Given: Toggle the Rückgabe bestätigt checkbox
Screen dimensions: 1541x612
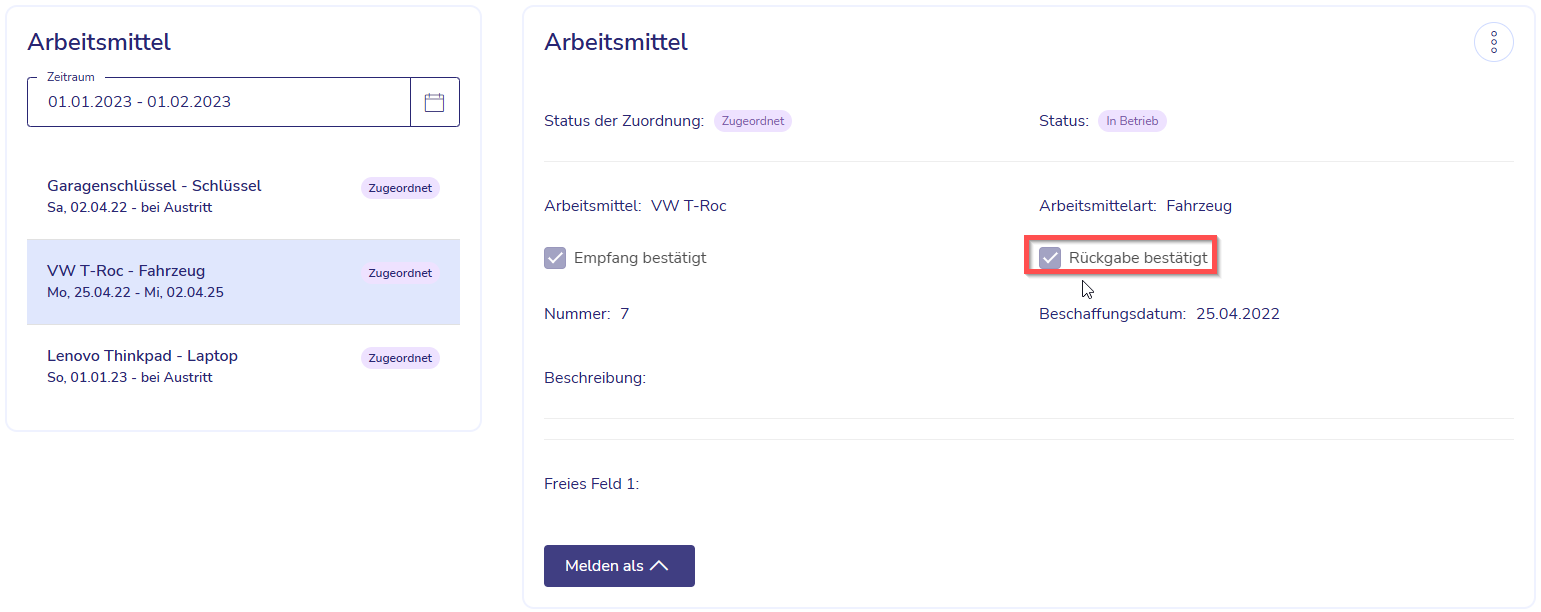Looking at the screenshot, I should (x=1050, y=258).
